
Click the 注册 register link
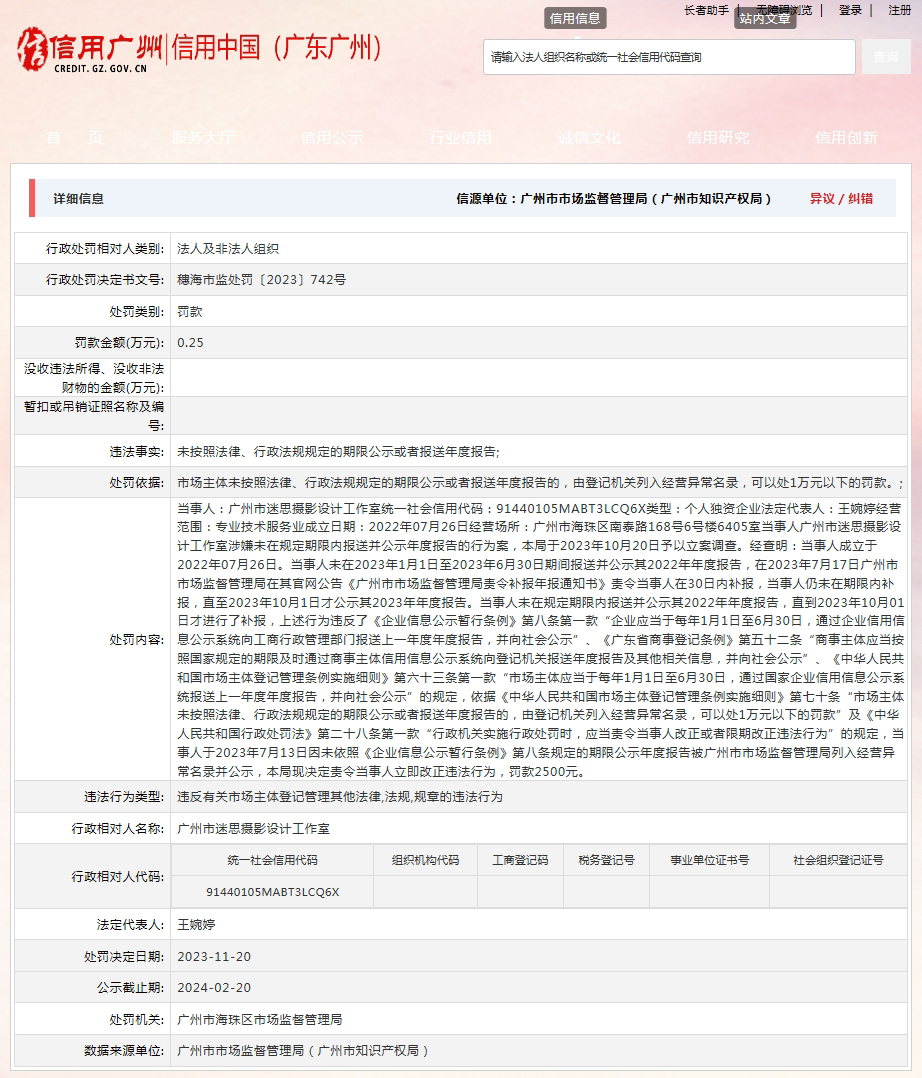pyautogui.click(x=899, y=10)
